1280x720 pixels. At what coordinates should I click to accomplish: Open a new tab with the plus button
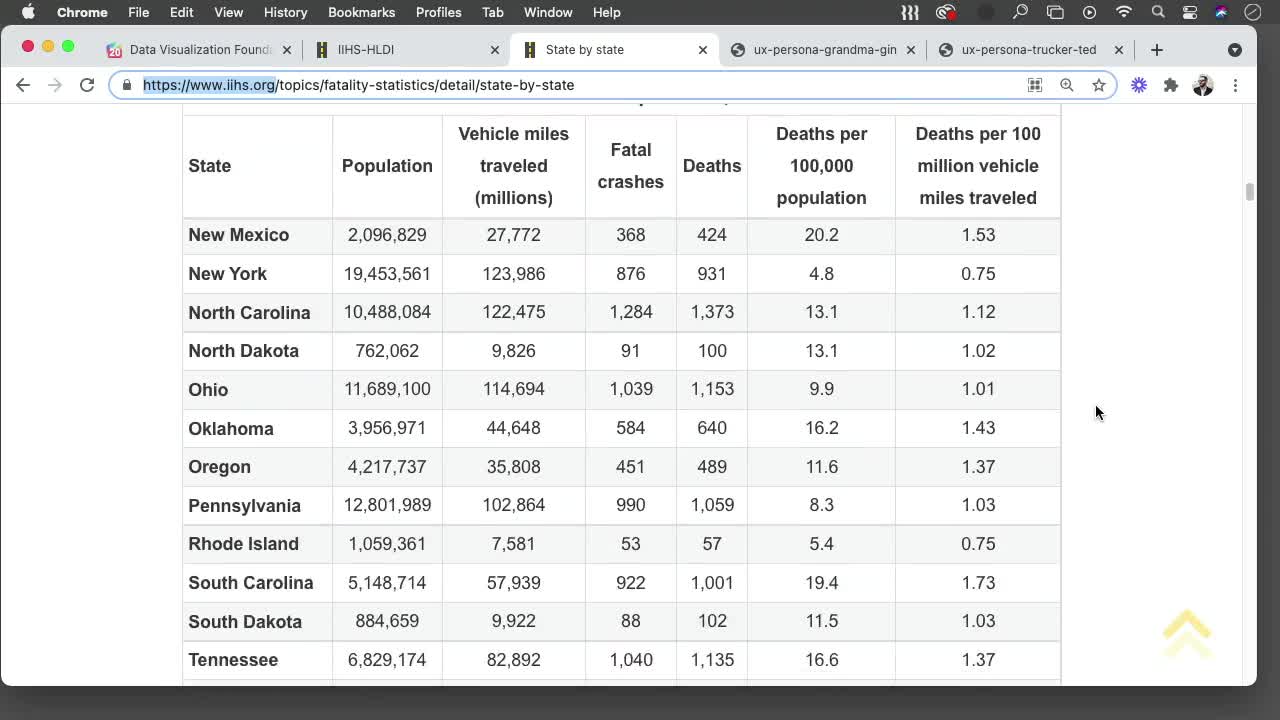[1156, 48]
